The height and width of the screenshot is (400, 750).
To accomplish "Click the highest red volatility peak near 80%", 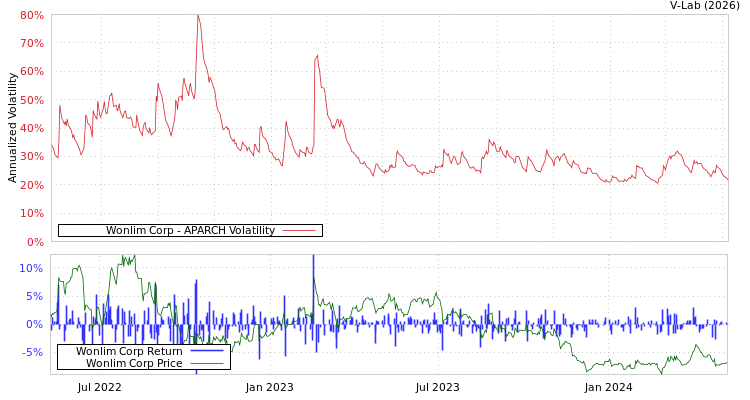I will (x=198, y=16).
